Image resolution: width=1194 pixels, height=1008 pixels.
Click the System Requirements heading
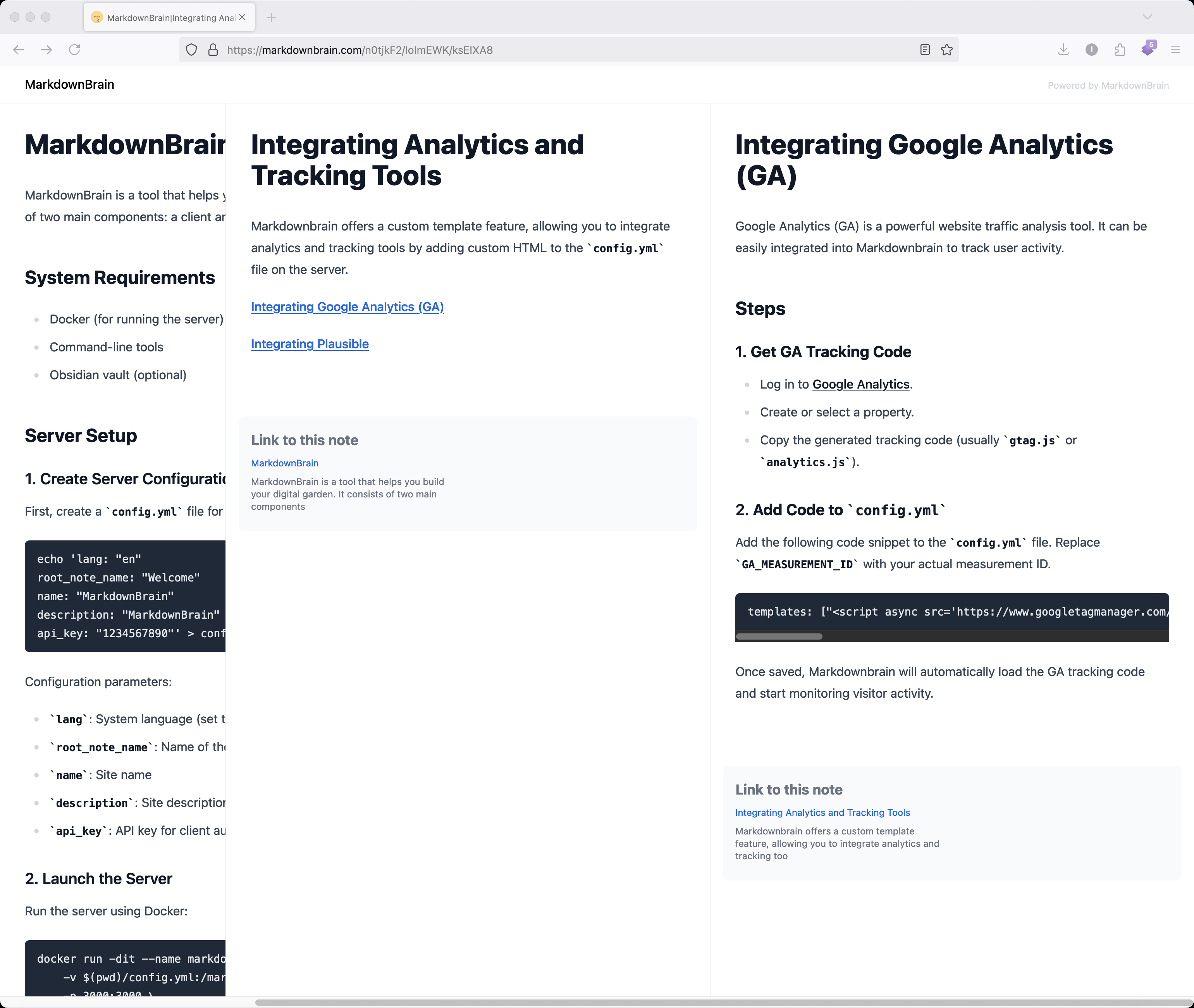tap(120, 278)
